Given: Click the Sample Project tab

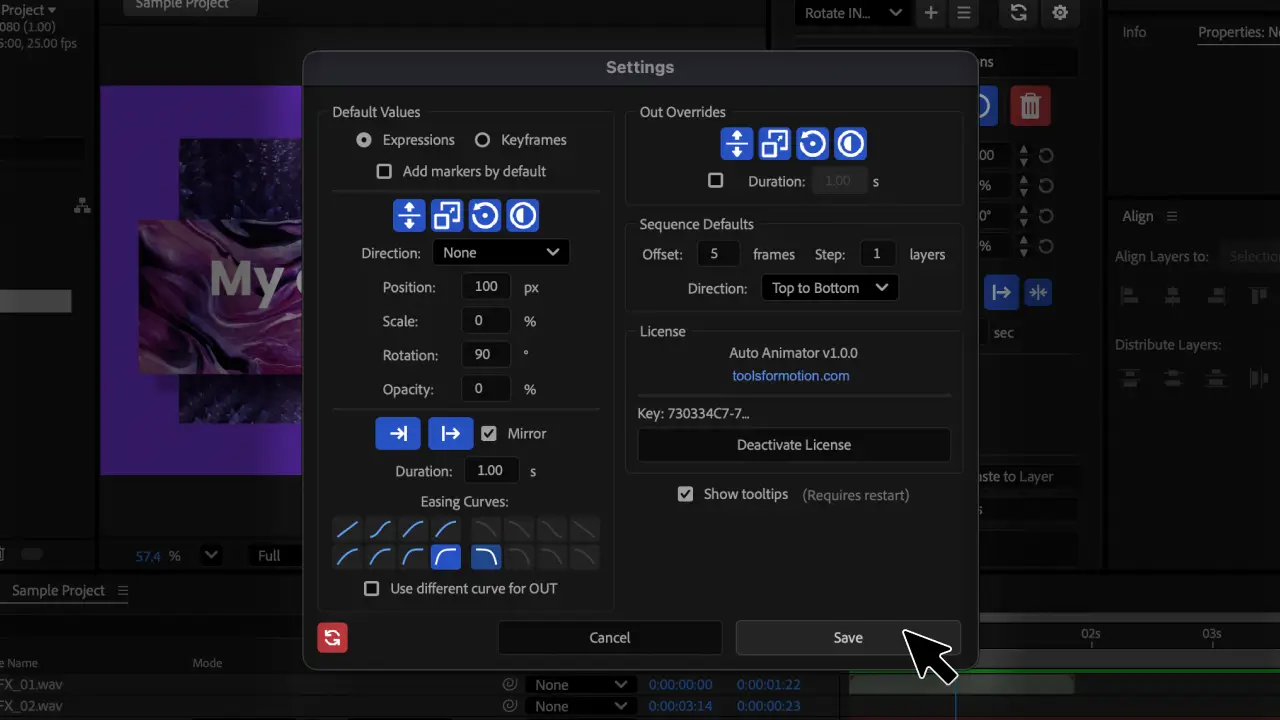Looking at the screenshot, I should pyautogui.click(x=56, y=590).
